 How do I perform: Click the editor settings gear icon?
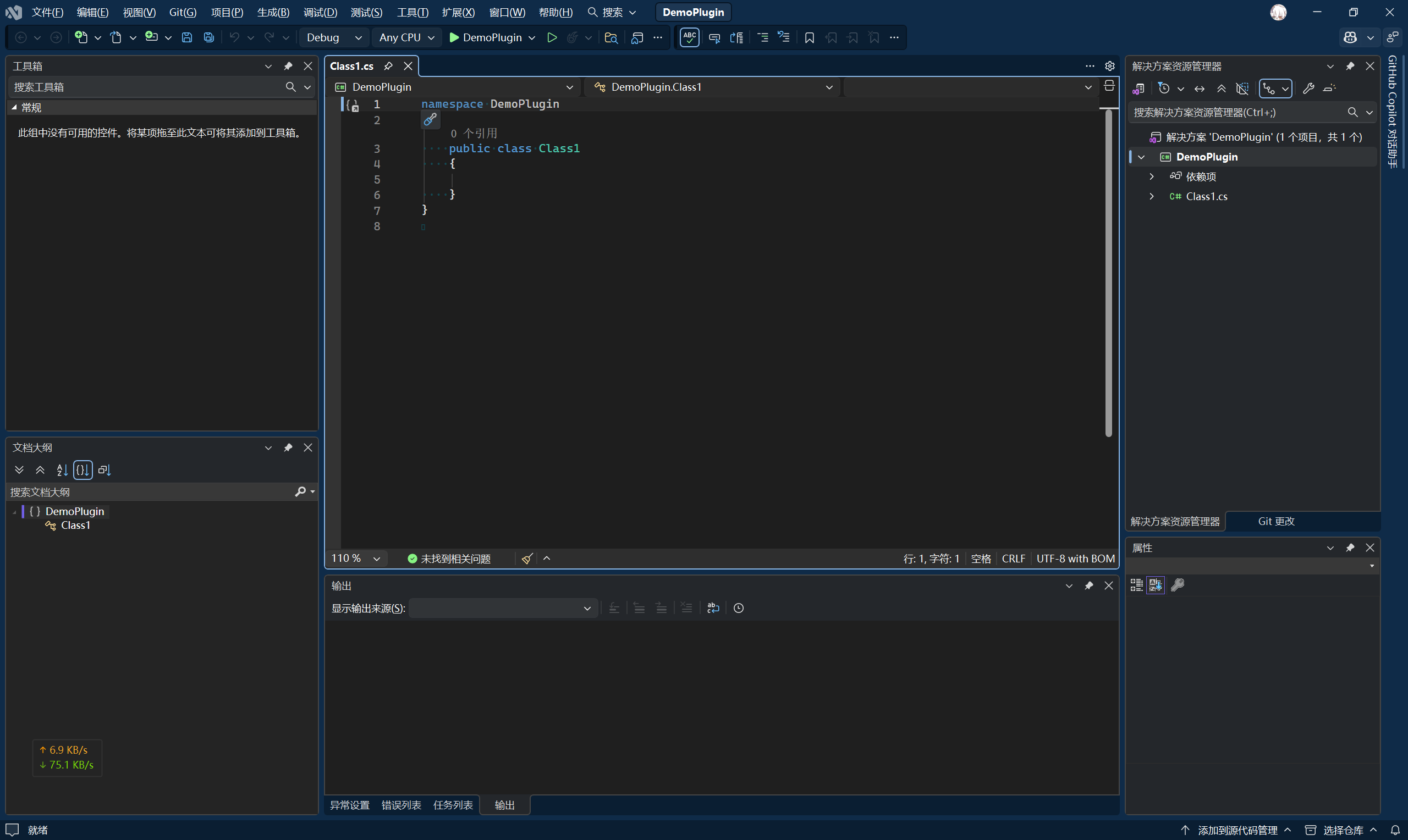1109,66
